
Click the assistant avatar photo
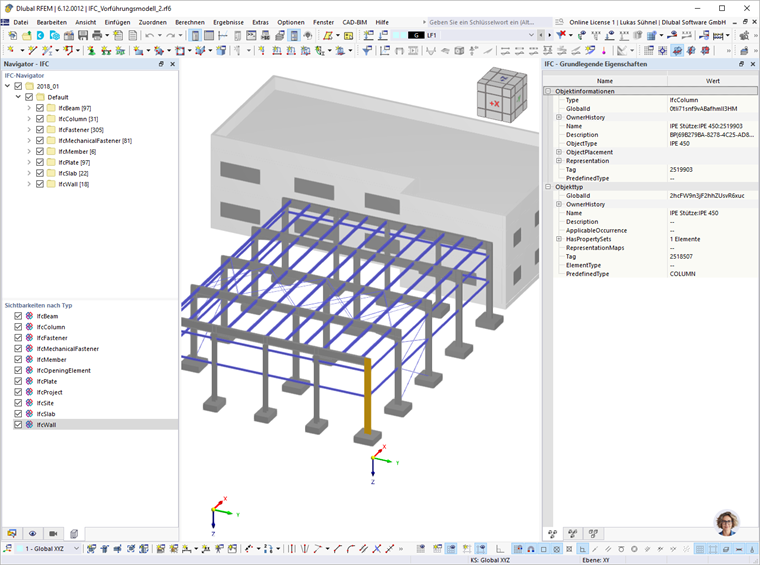point(727,523)
